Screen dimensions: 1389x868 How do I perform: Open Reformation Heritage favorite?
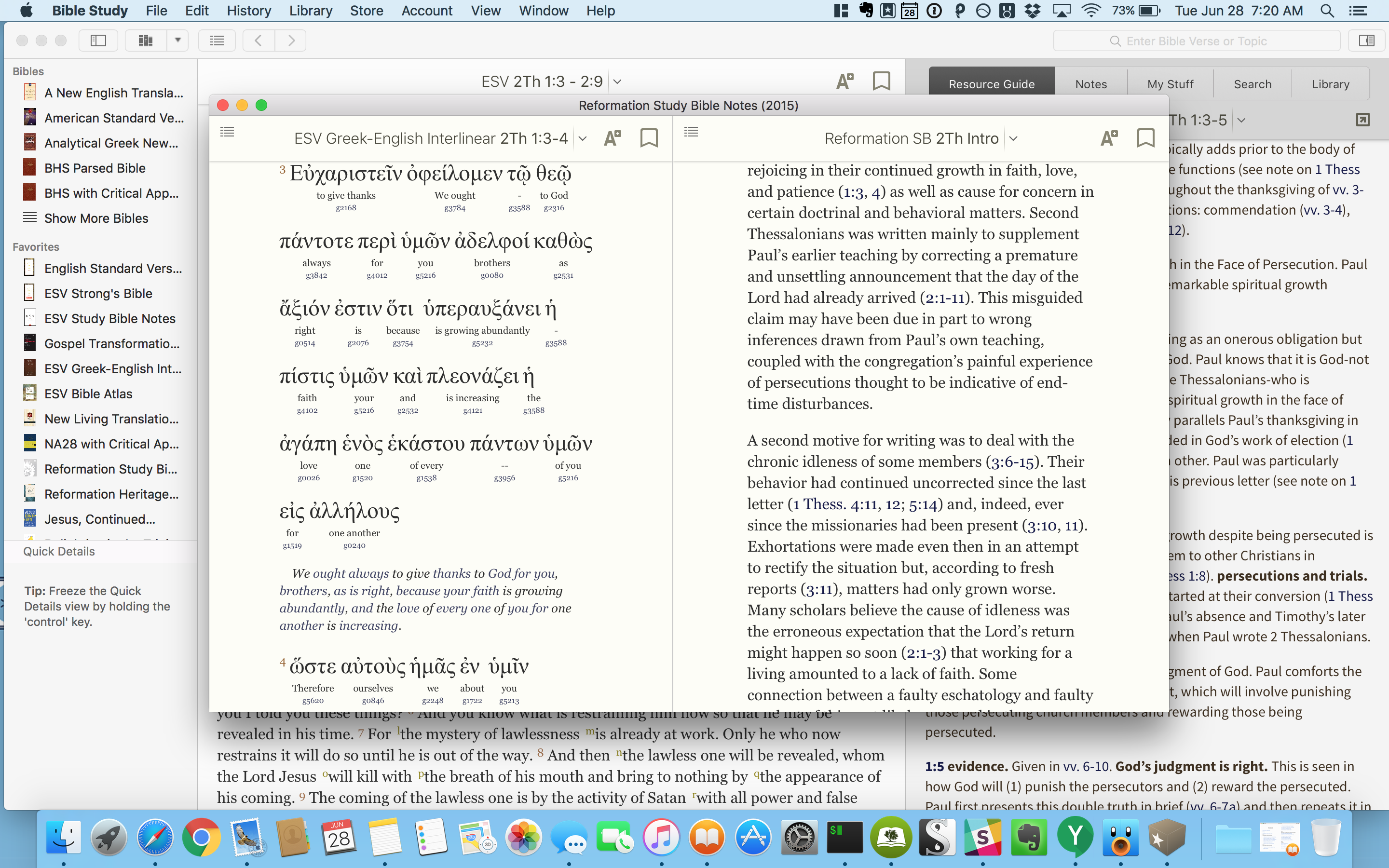click(102, 494)
